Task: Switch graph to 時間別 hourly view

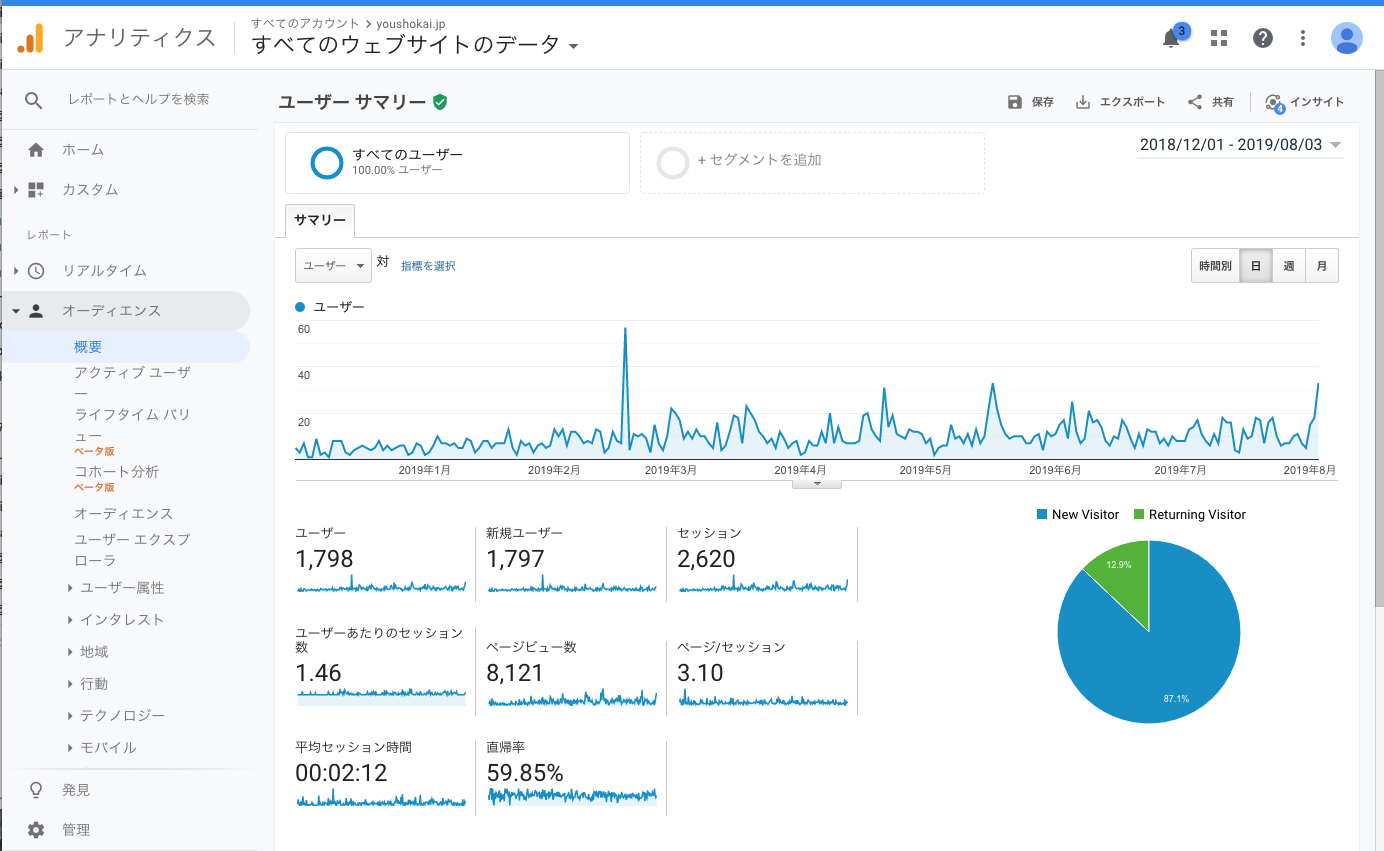Action: point(1215,266)
